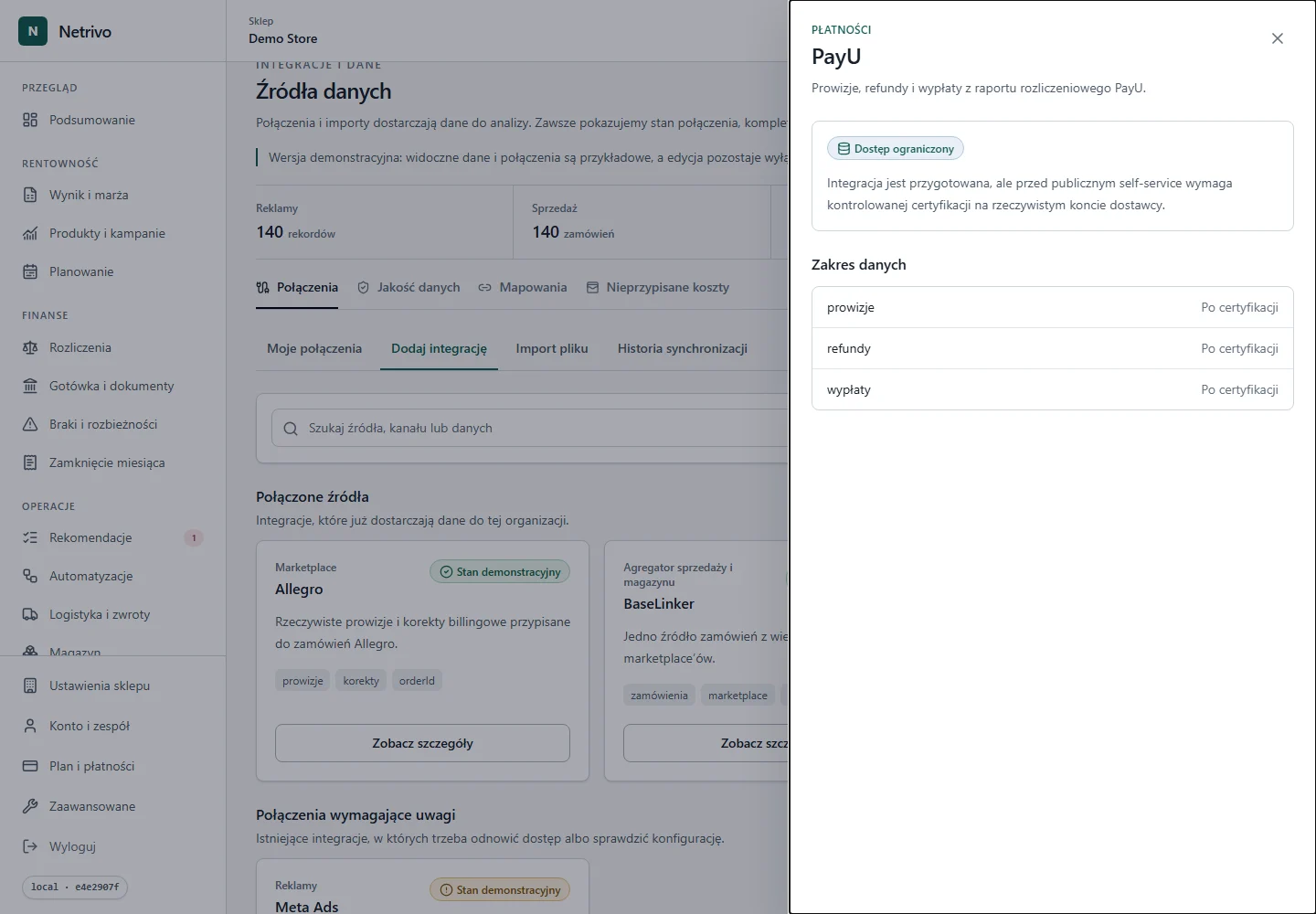1316x914 pixels.
Task: Click Zobacz szczegóły on Allegro card
Action: [x=422, y=743]
